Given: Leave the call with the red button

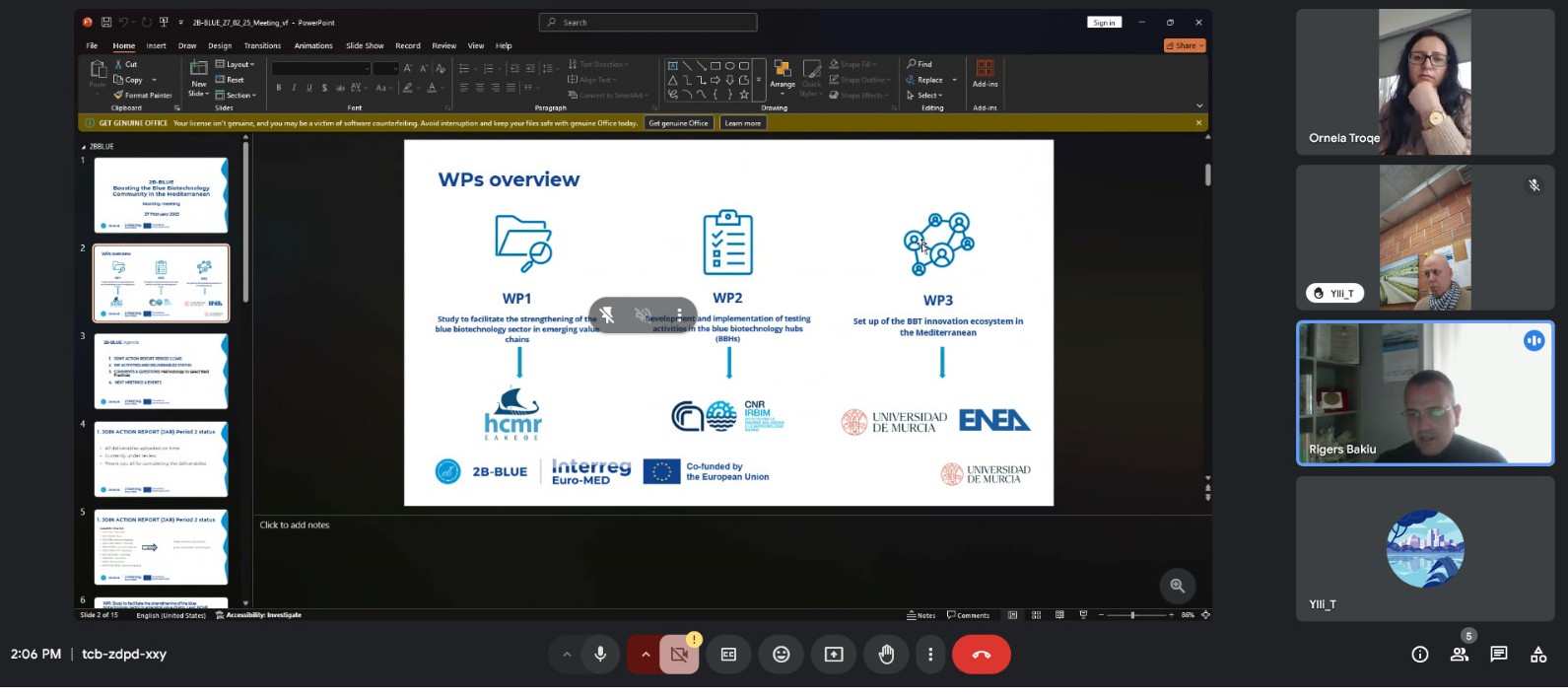Looking at the screenshot, I should [x=981, y=655].
